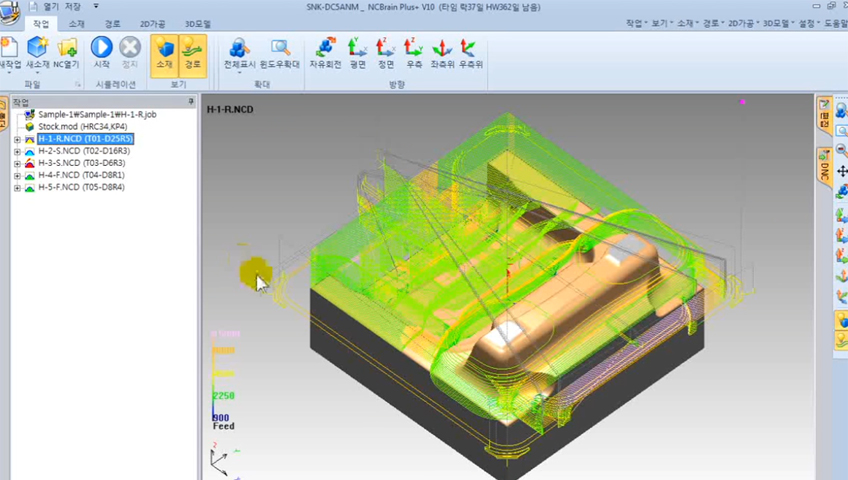The height and width of the screenshot is (480, 848).
Task: Click the 전체표시 fit-all view icon
Action: (x=240, y=47)
